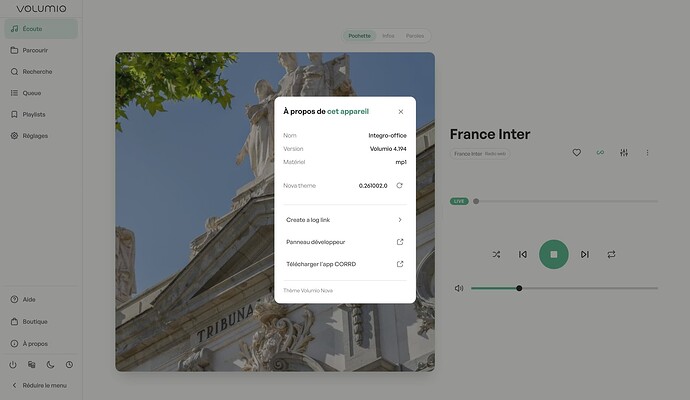This screenshot has width=690, height=400.
Task: Click the À propos info icon
Action: coord(15,344)
